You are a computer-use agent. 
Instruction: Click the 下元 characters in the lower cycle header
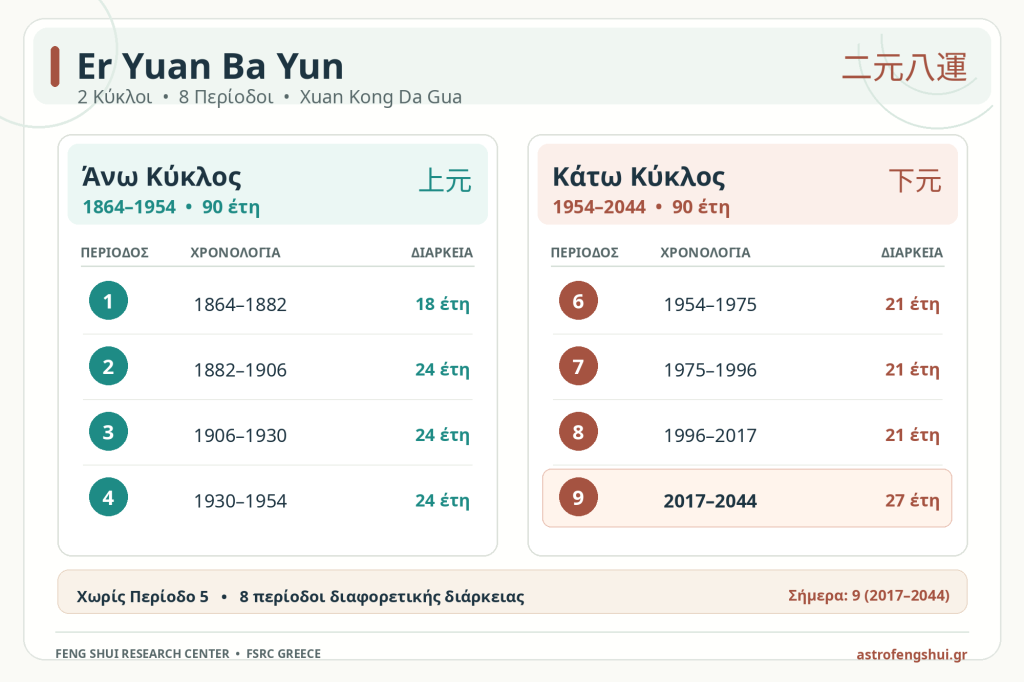pos(915,180)
